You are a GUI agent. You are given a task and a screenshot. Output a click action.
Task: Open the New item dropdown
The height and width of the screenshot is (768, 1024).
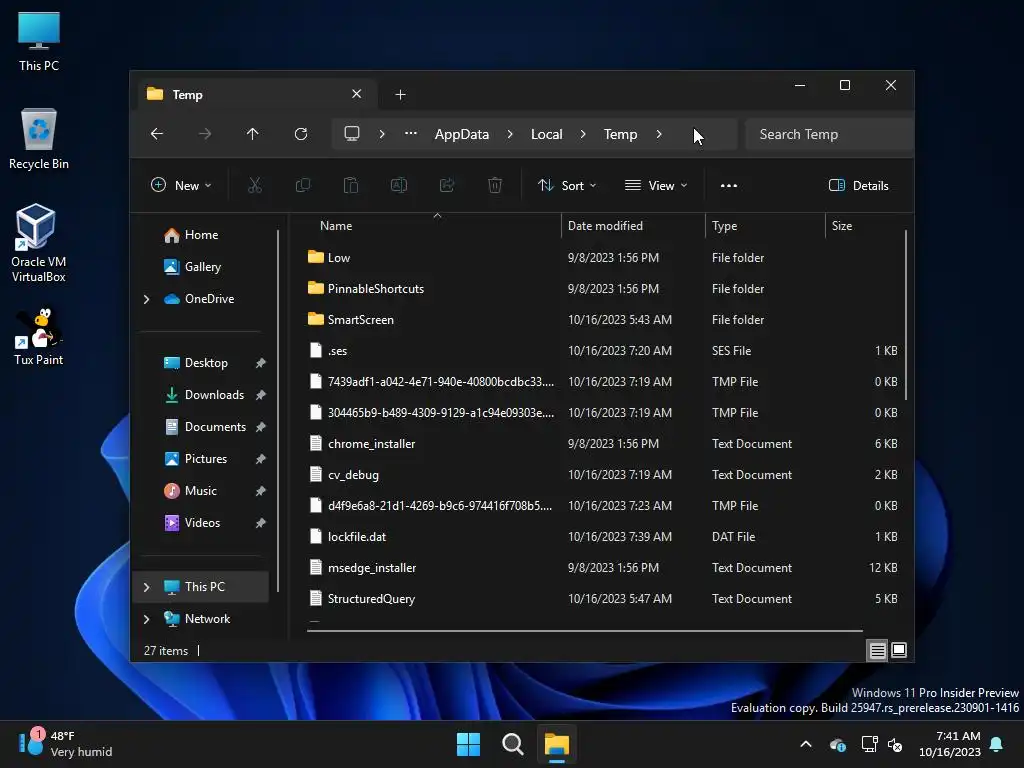[181, 185]
